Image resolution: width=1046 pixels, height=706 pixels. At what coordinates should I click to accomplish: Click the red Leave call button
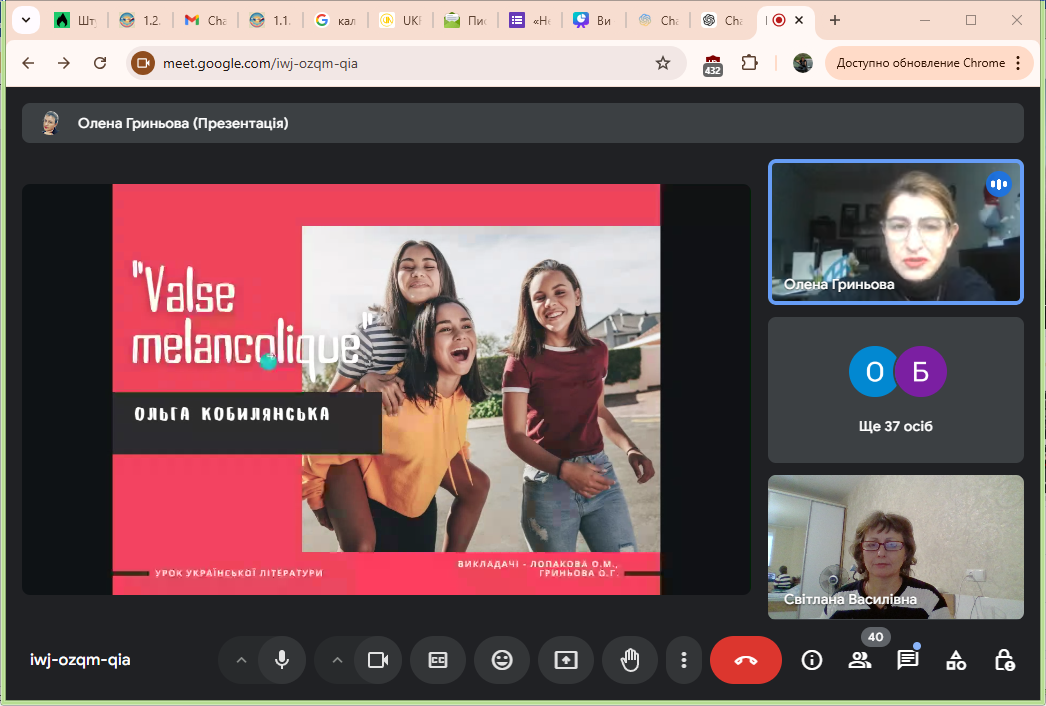click(x=745, y=660)
